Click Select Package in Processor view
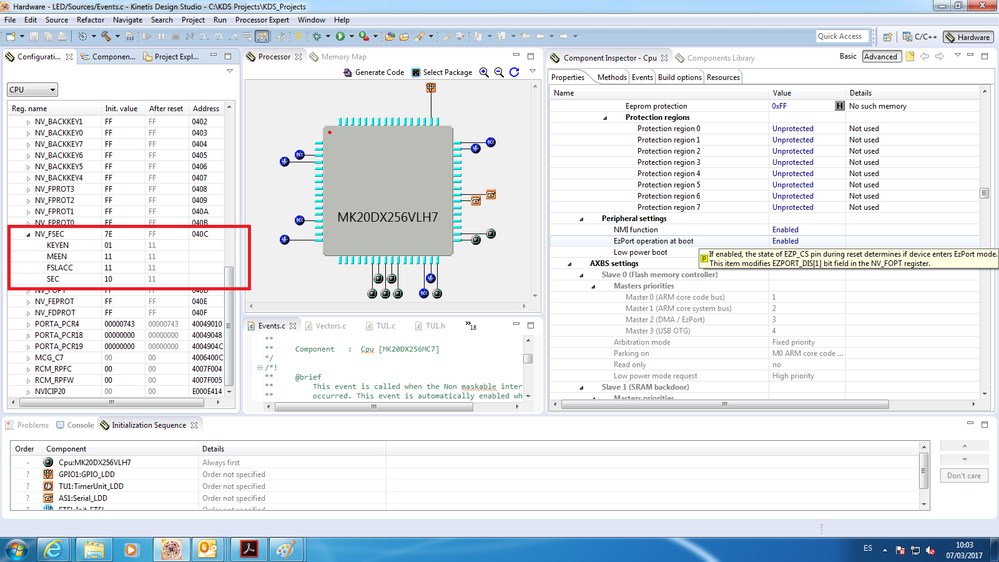 pyautogui.click(x=441, y=73)
